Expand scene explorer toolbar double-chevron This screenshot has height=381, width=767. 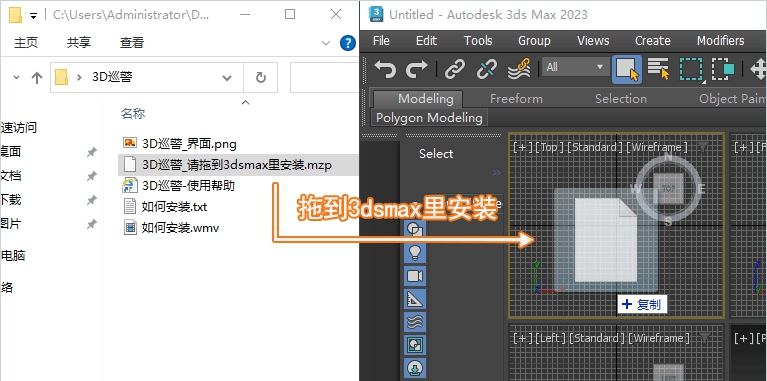point(496,172)
